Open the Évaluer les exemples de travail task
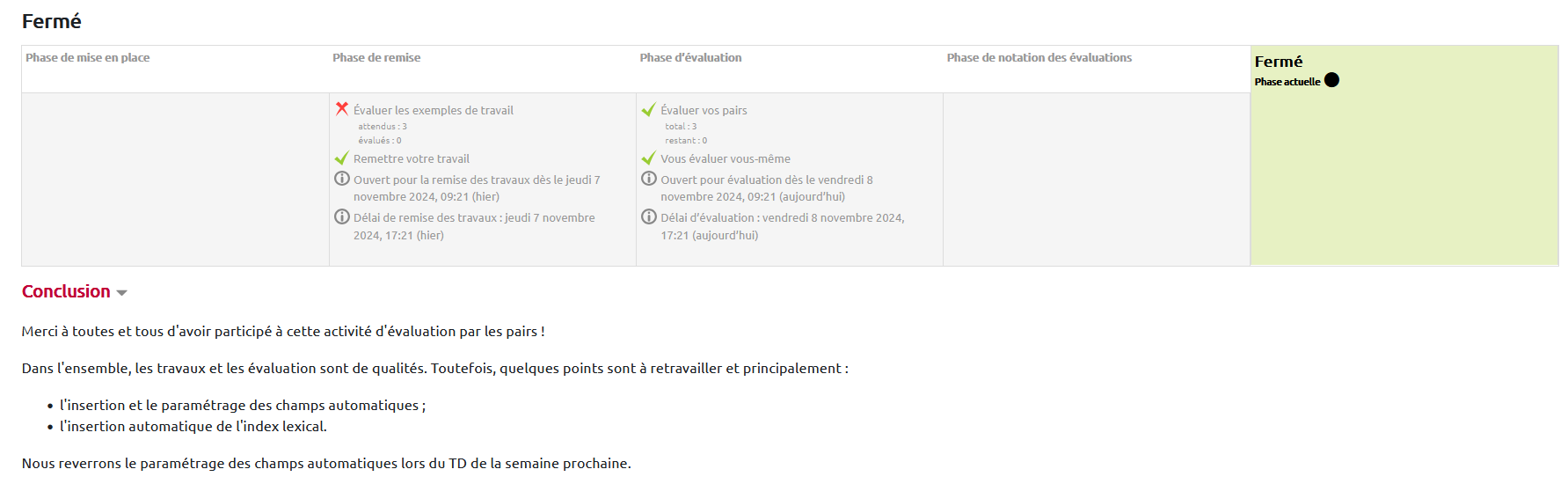Screen dimensions: 1568x484 [434, 111]
